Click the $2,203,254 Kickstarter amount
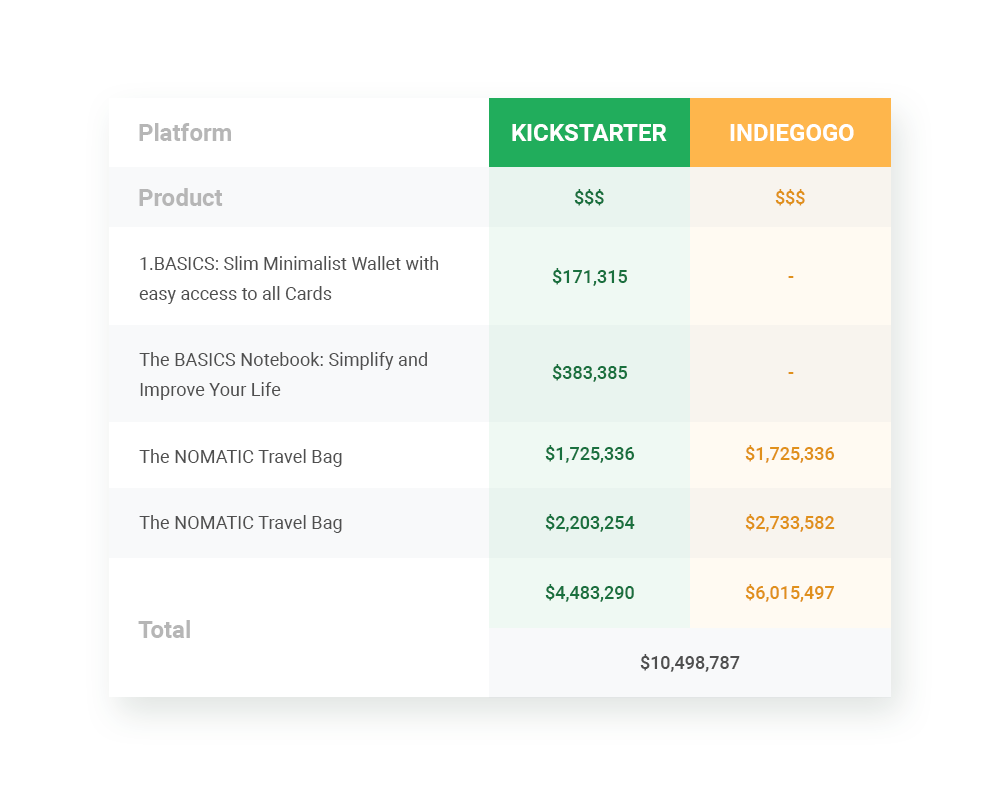The image size is (1000, 800). tap(590, 523)
